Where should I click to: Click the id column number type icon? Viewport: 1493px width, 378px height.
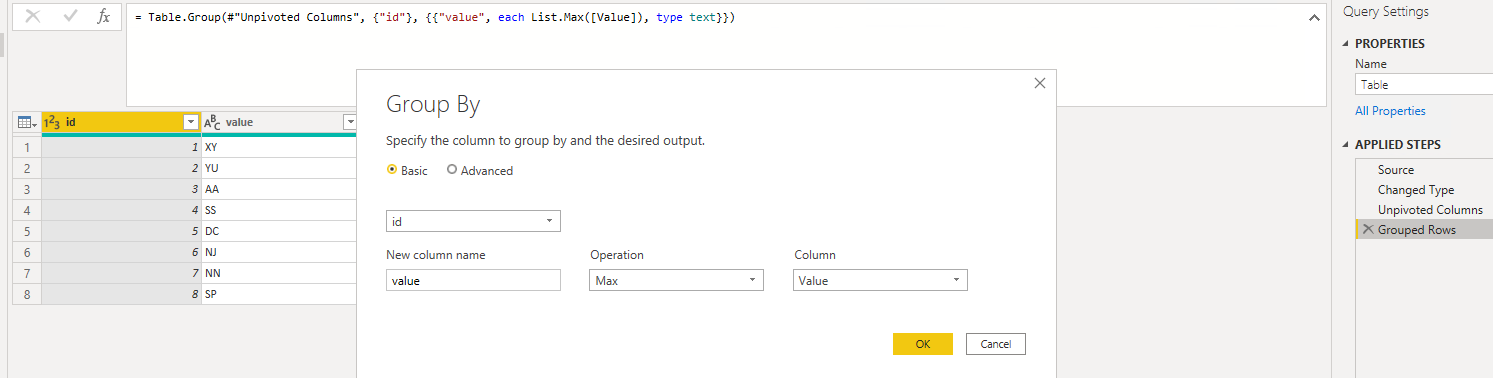52,122
